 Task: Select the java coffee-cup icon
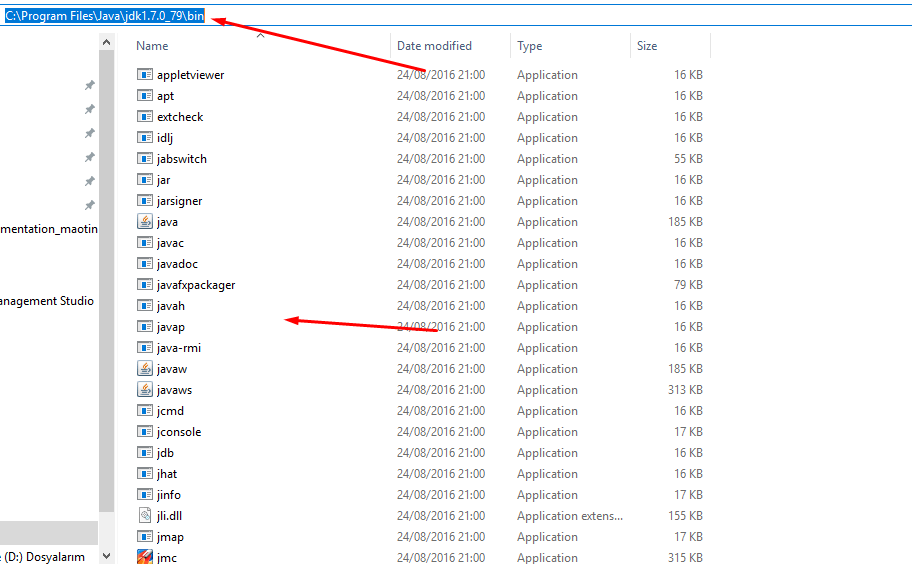tap(145, 222)
